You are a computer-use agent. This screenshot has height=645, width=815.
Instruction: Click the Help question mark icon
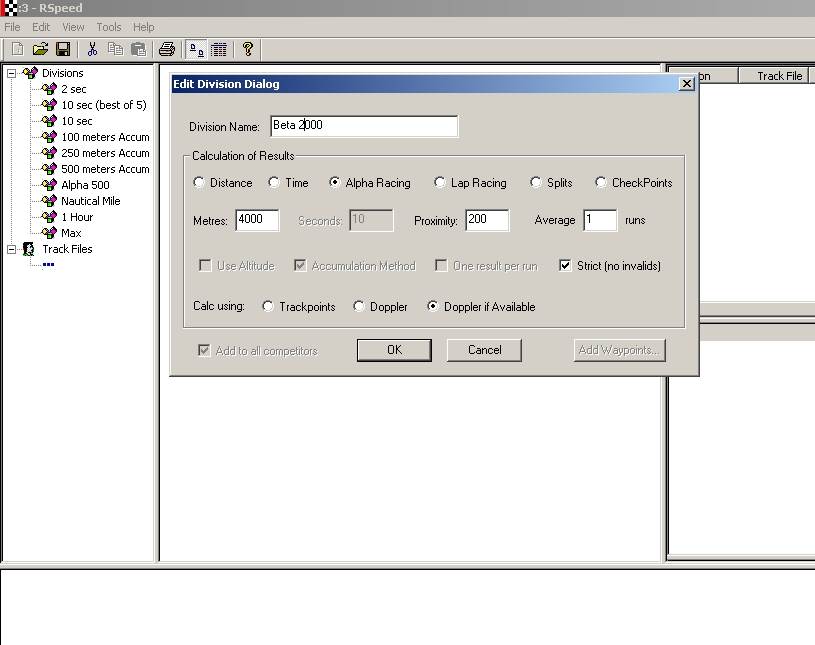(x=248, y=49)
